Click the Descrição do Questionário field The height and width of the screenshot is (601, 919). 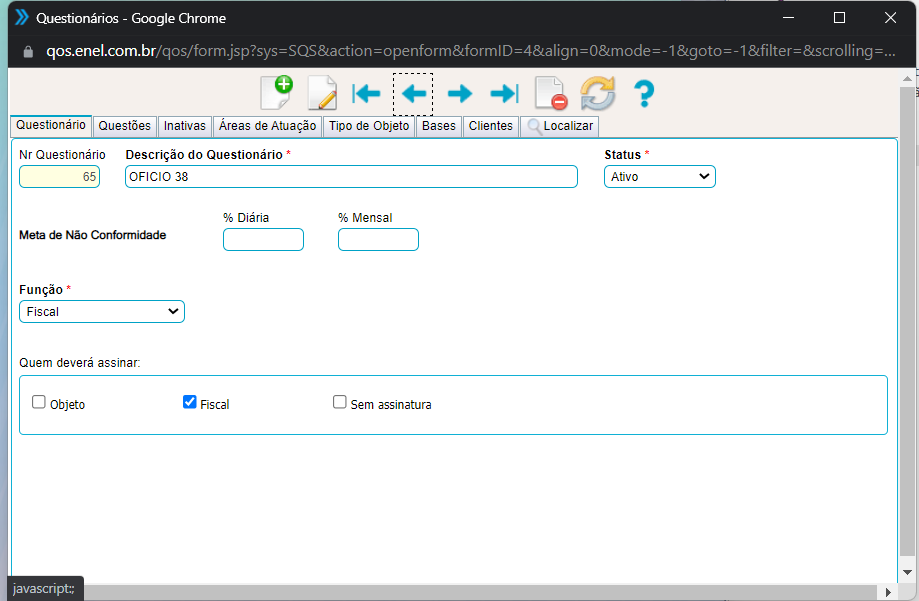pyautogui.click(x=351, y=177)
